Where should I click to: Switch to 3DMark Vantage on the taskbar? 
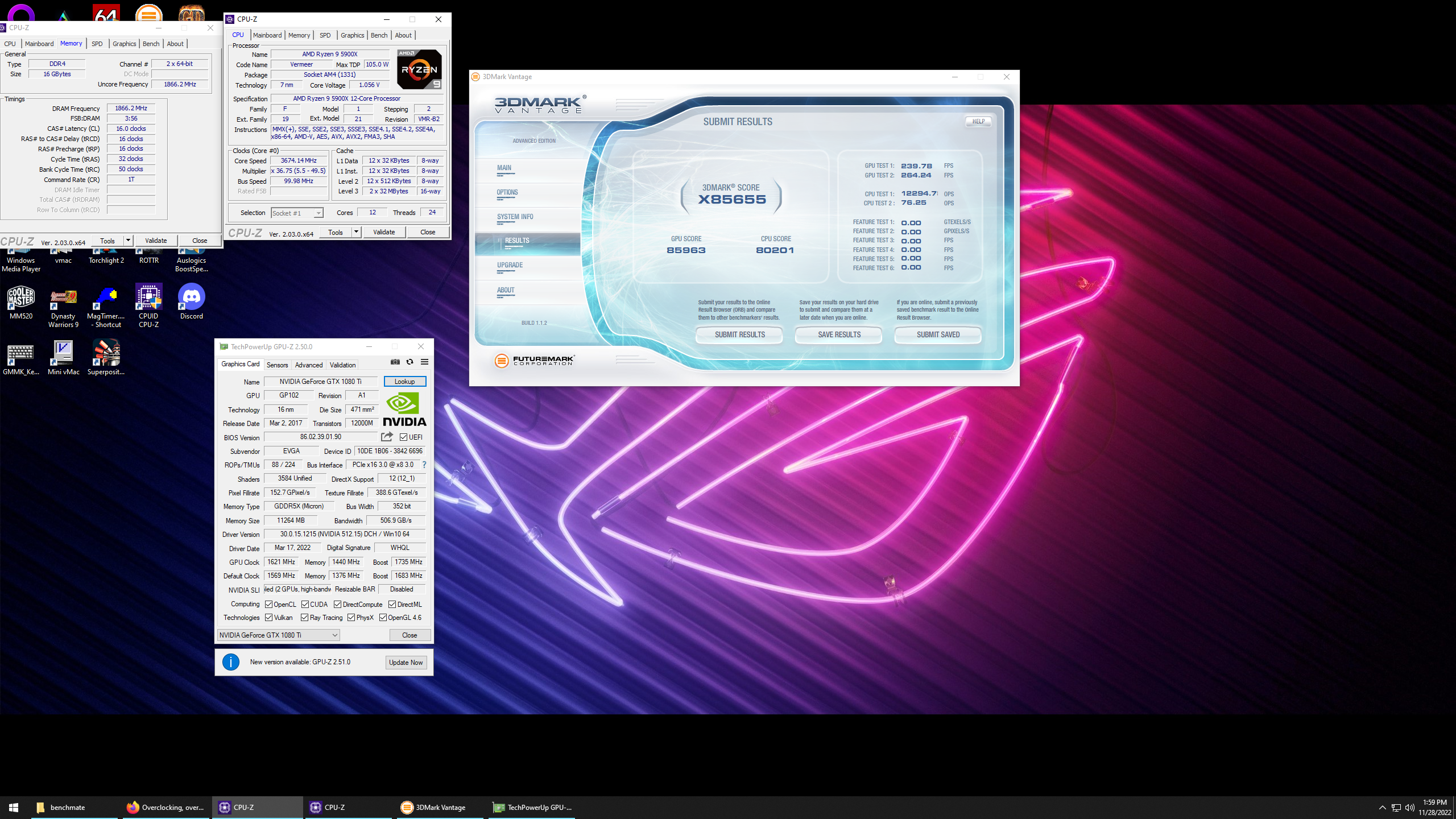pyautogui.click(x=440, y=808)
